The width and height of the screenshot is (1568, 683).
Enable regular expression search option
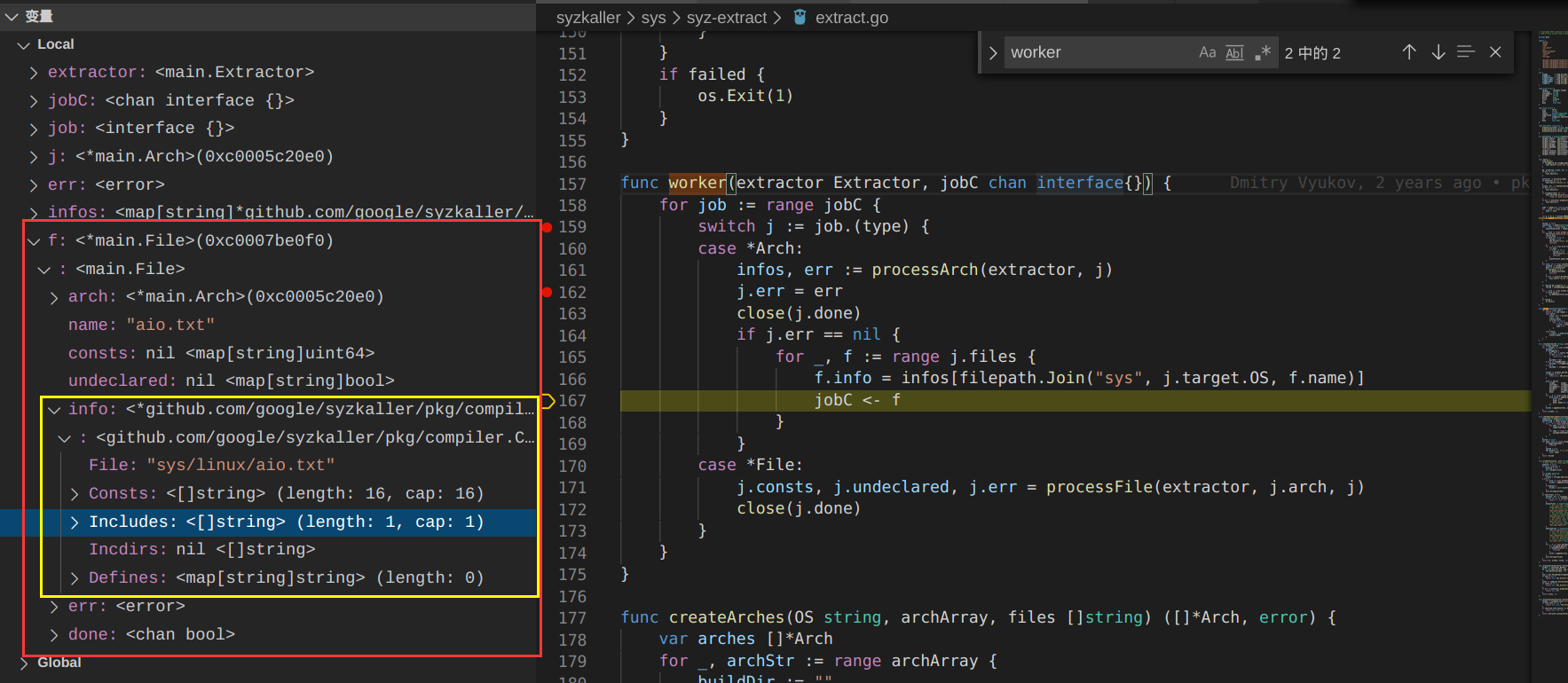[x=1263, y=53]
